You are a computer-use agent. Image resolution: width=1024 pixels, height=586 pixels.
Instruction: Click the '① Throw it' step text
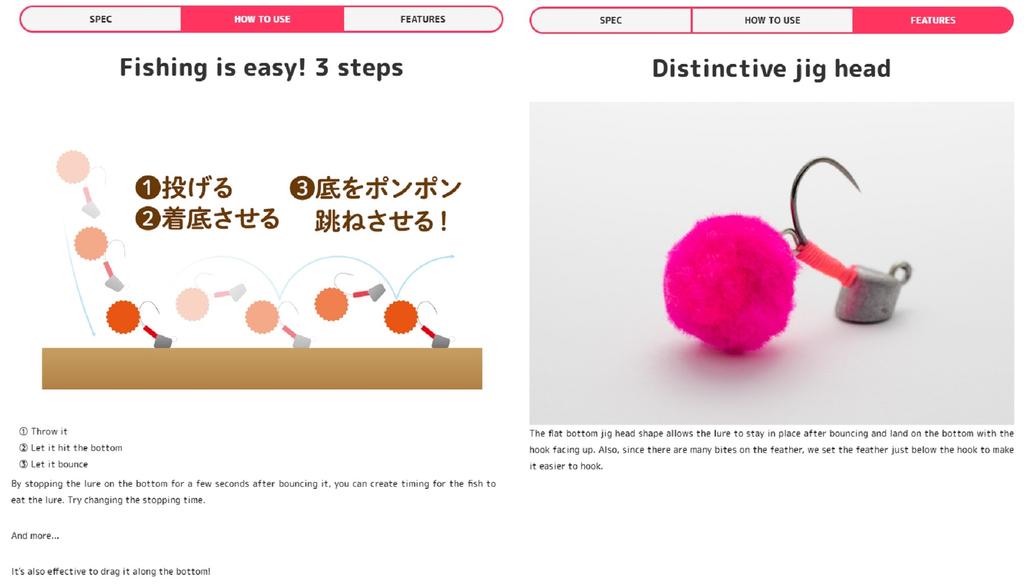tap(43, 431)
